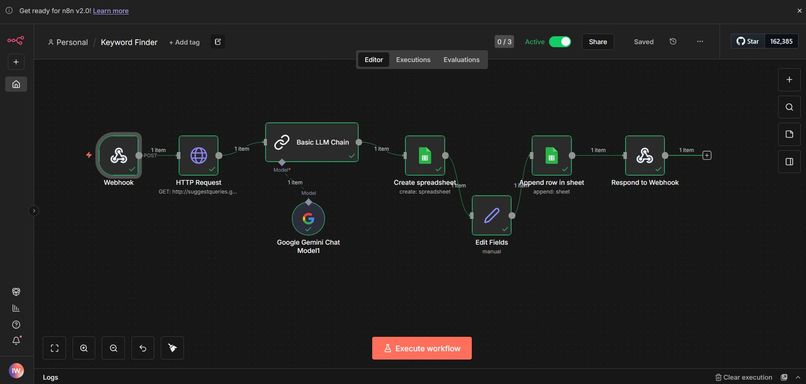Expand the Logs panel with chevron

tap(797, 377)
